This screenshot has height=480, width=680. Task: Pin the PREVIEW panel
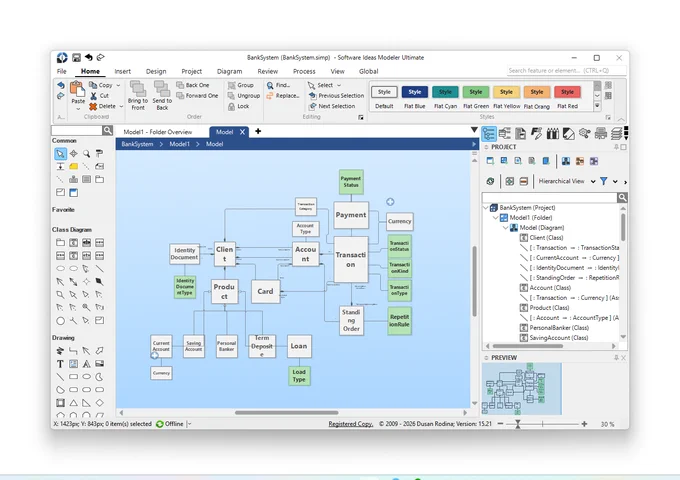[x=616, y=358]
